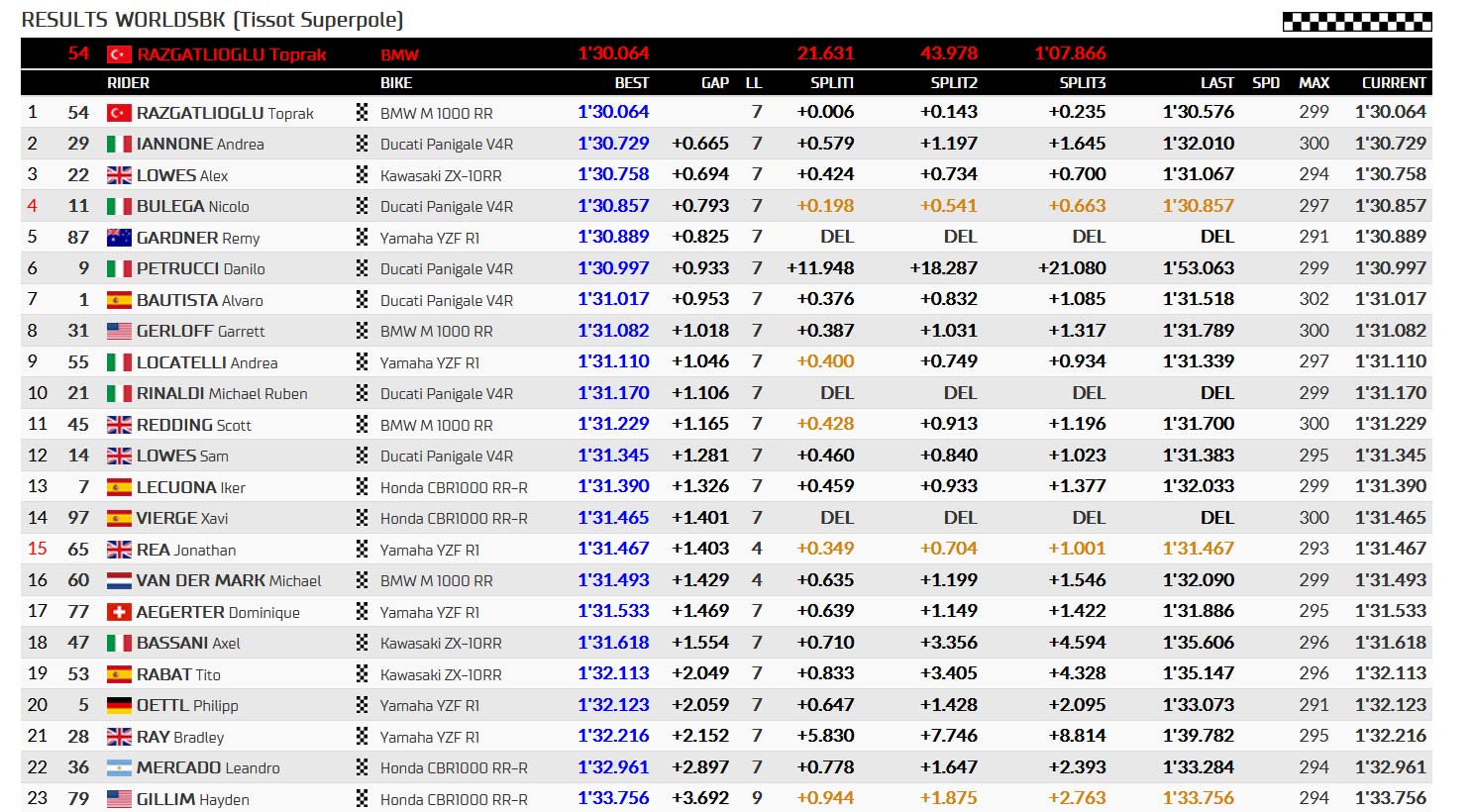Click the MAX column header
1472x812 pixels.
(1314, 83)
